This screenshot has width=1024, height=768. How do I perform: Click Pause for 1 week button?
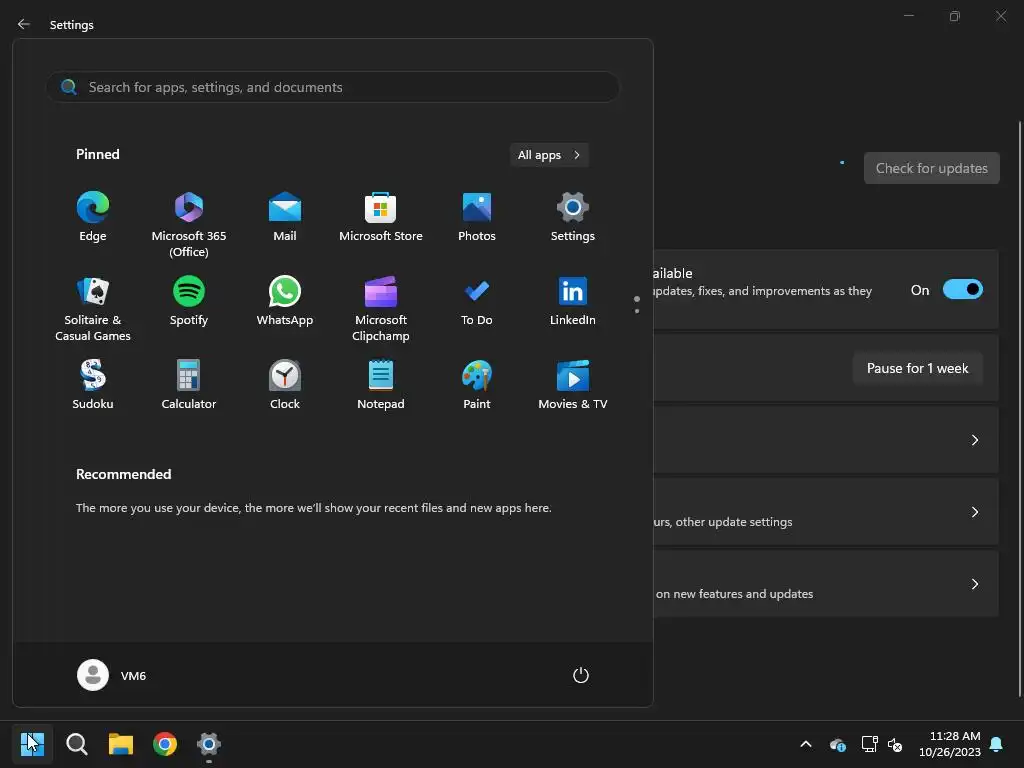[918, 368]
